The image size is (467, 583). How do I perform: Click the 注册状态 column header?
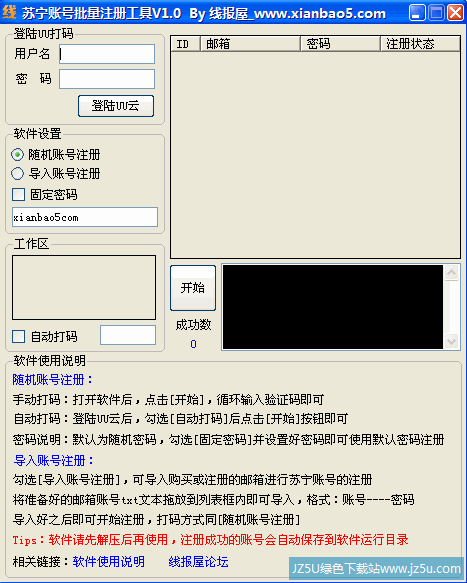[x=420, y=44]
